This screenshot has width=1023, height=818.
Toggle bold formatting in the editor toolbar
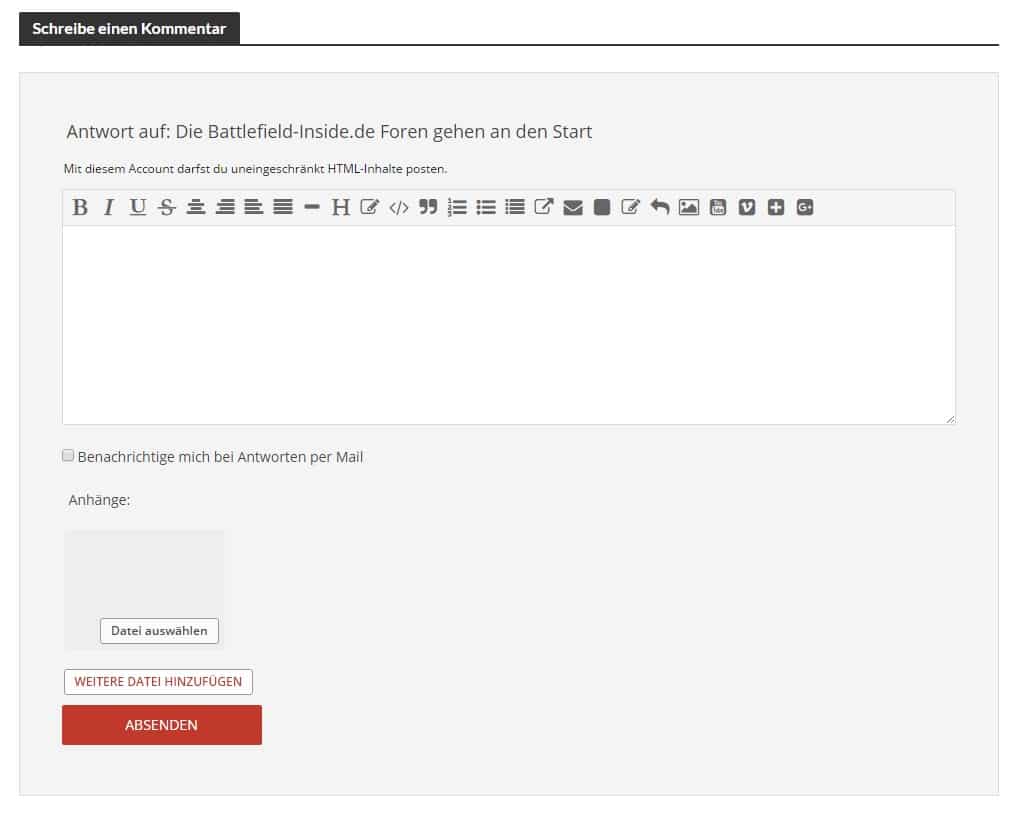tap(80, 207)
